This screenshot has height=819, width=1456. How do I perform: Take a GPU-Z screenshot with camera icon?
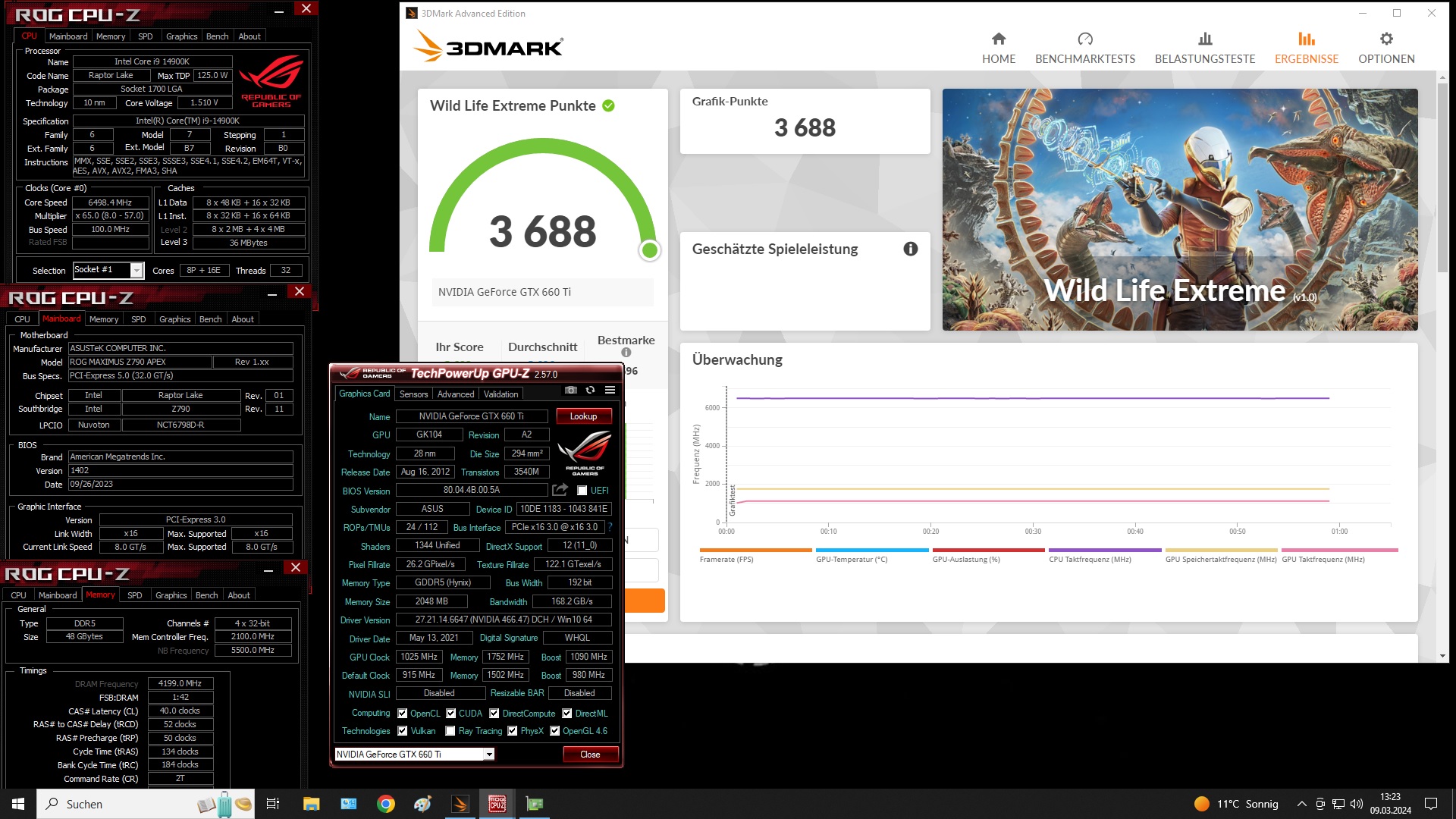[x=571, y=390]
